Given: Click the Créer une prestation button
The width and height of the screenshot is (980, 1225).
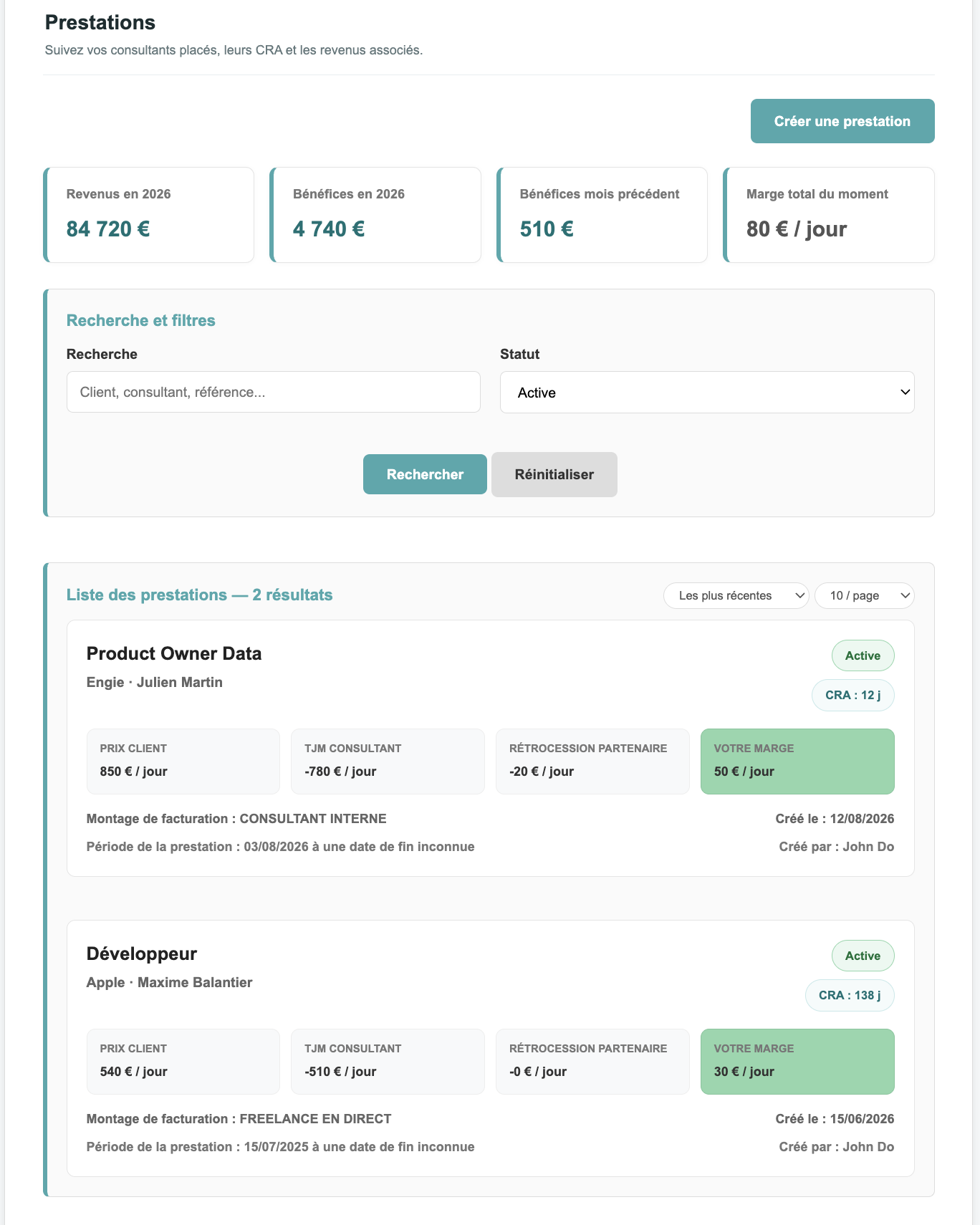Looking at the screenshot, I should pyautogui.click(x=842, y=121).
